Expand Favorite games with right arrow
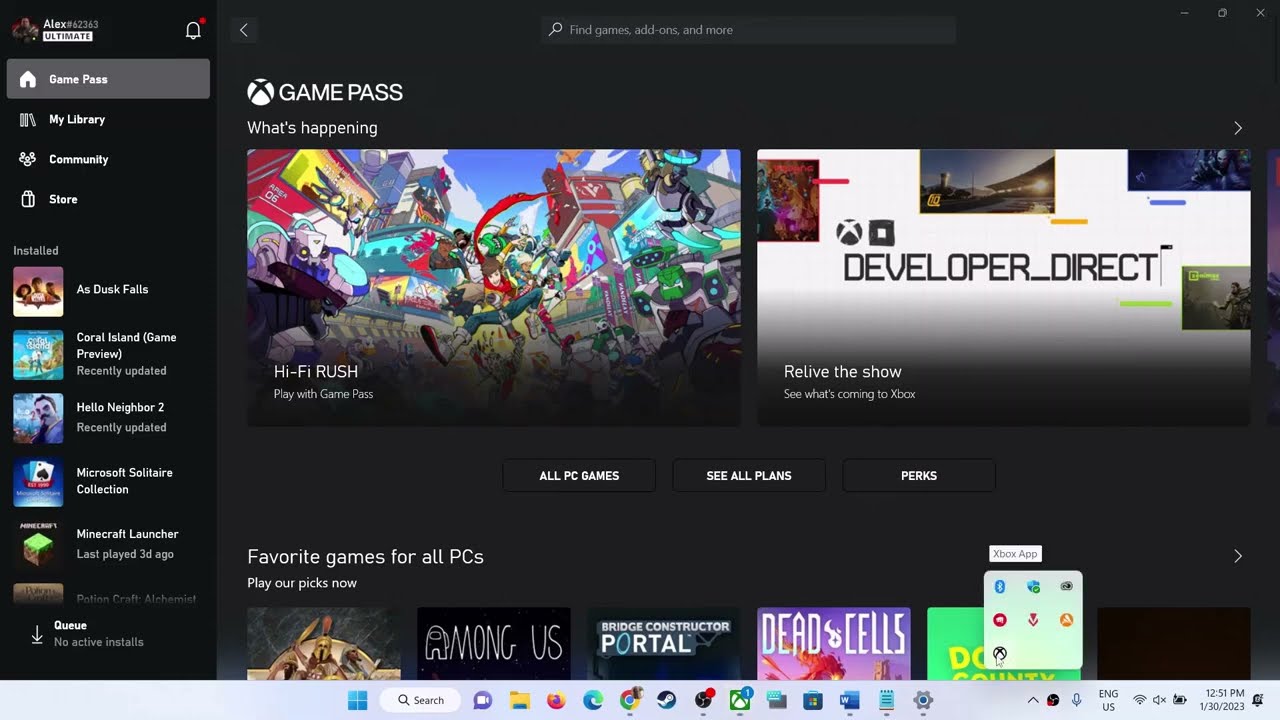 point(1238,556)
